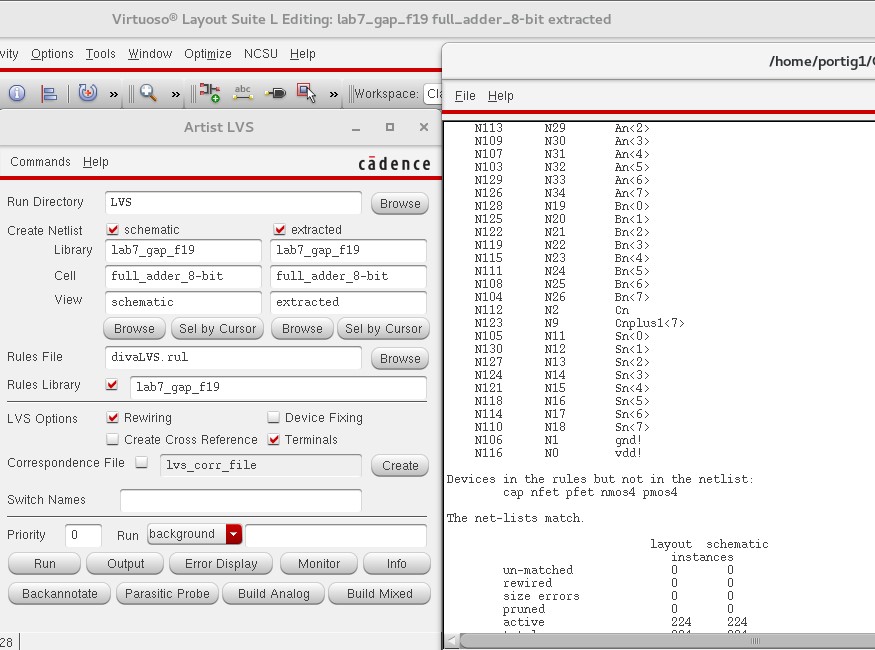Expand the toolbar overflow after zoom icon

[x=176, y=94]
